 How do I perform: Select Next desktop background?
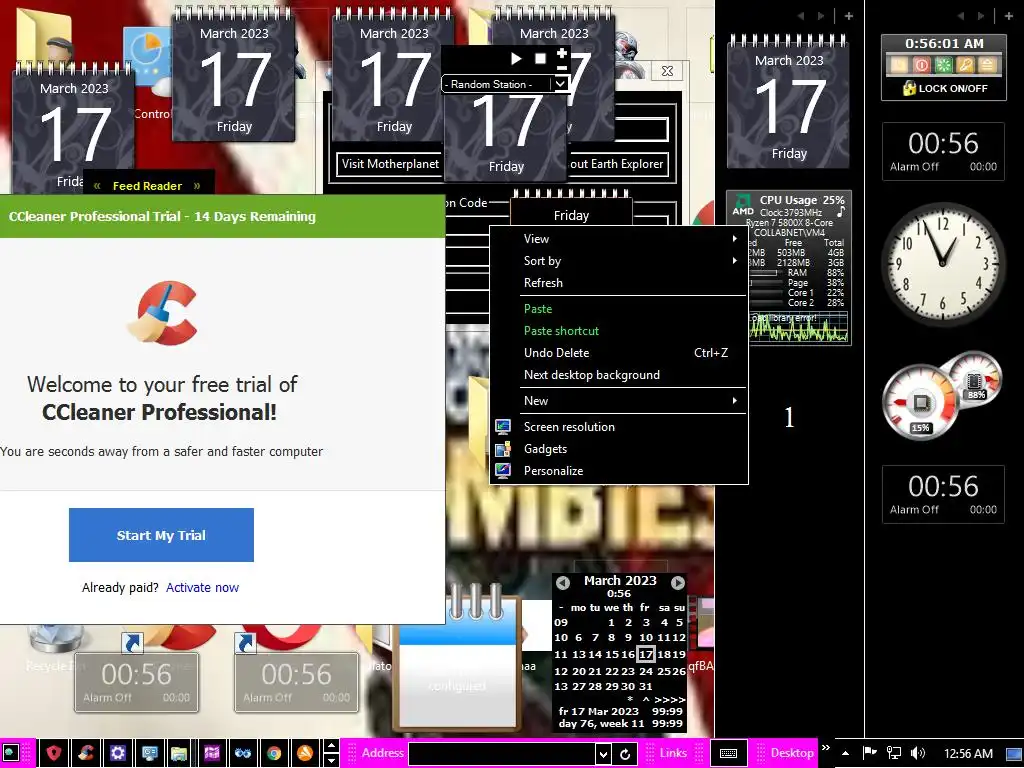[618, 375]
